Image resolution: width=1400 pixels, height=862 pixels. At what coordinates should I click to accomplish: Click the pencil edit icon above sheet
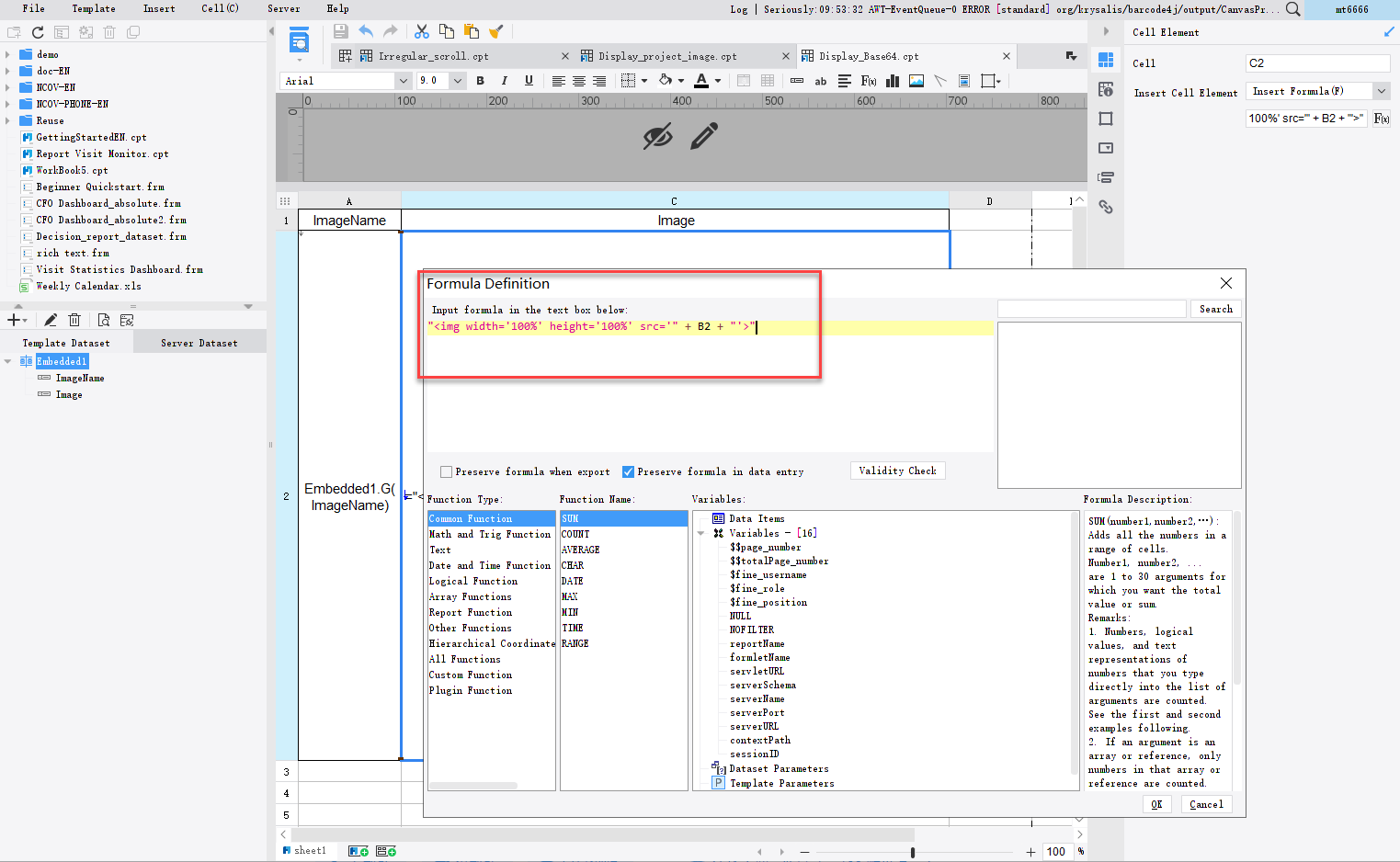(704, 137)
